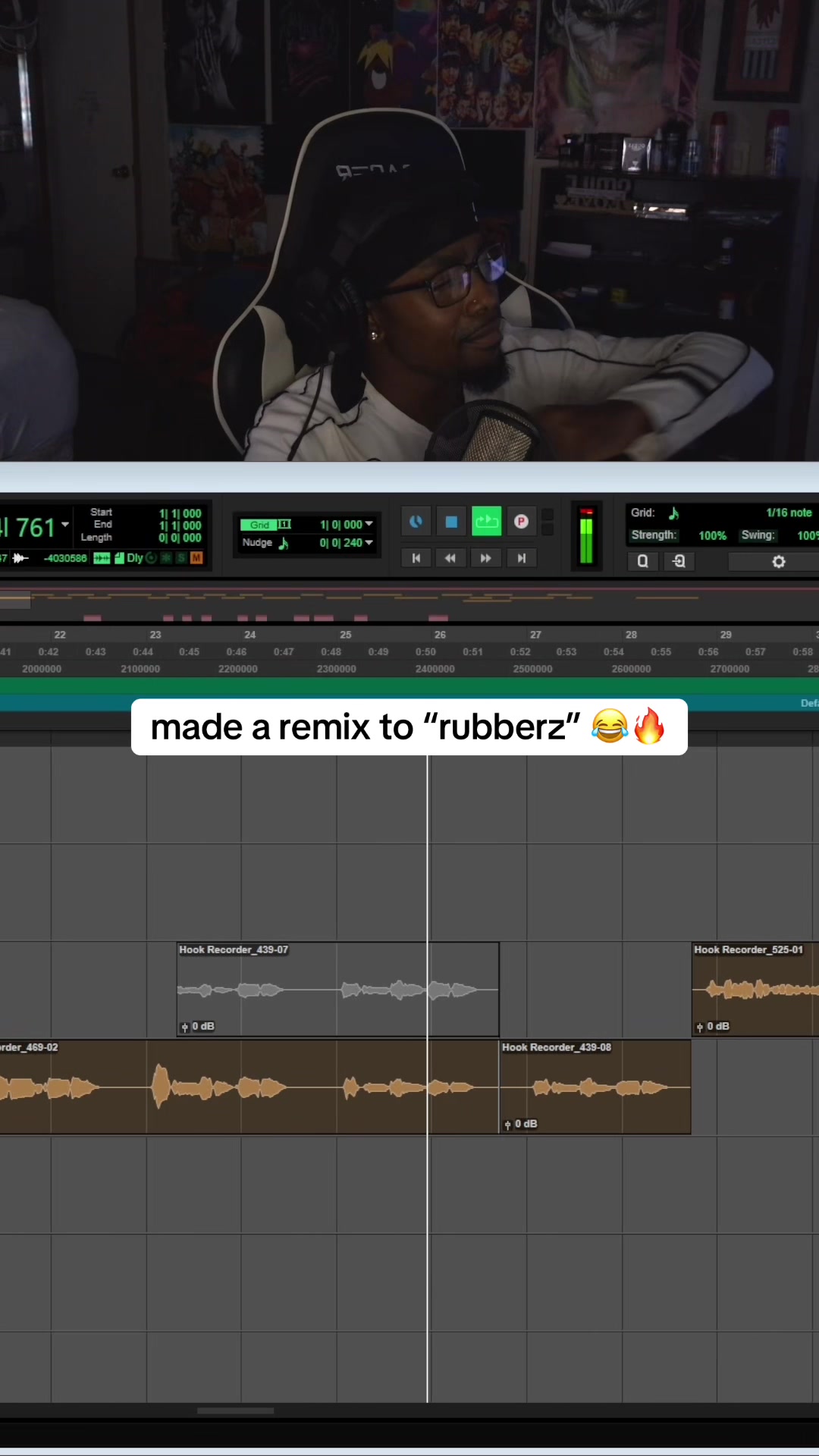Click the -4030586 value
The width and height of the screenshot is (819, 1456).
[65, 558]
